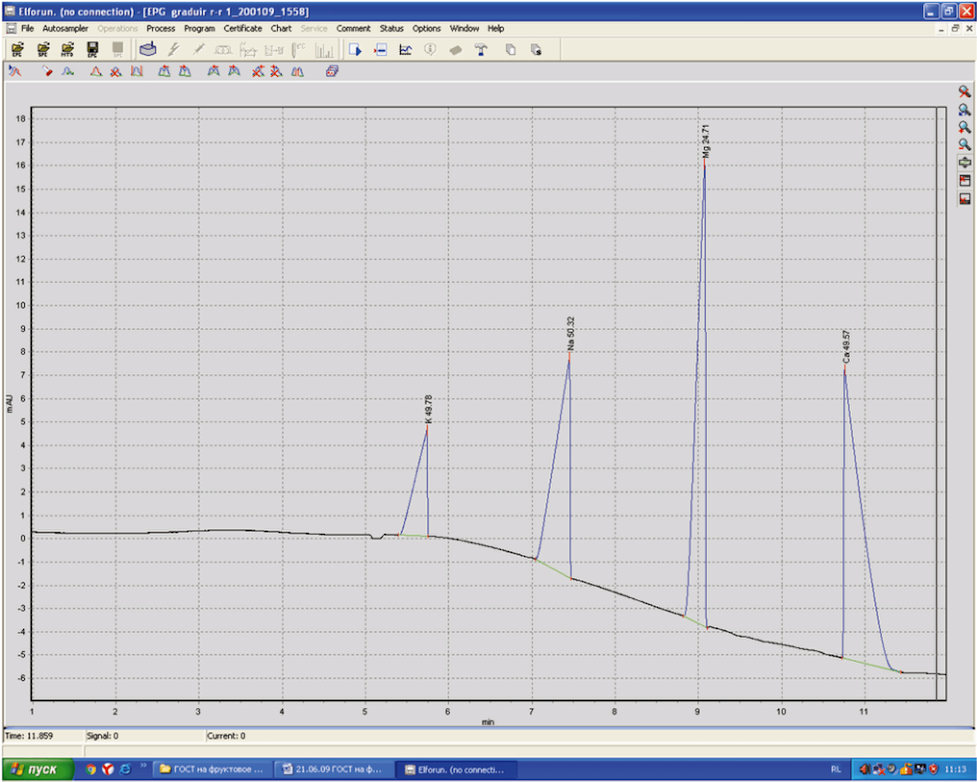Click the black floppy disk save icon
977x782 pixels.
tap(93, 49)
